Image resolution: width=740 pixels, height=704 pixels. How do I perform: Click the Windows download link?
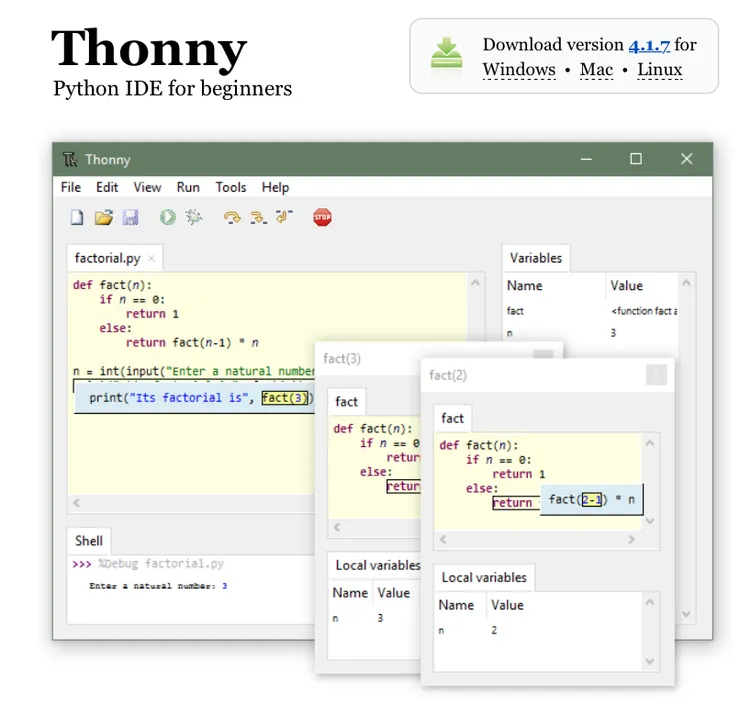coord(519,69)
